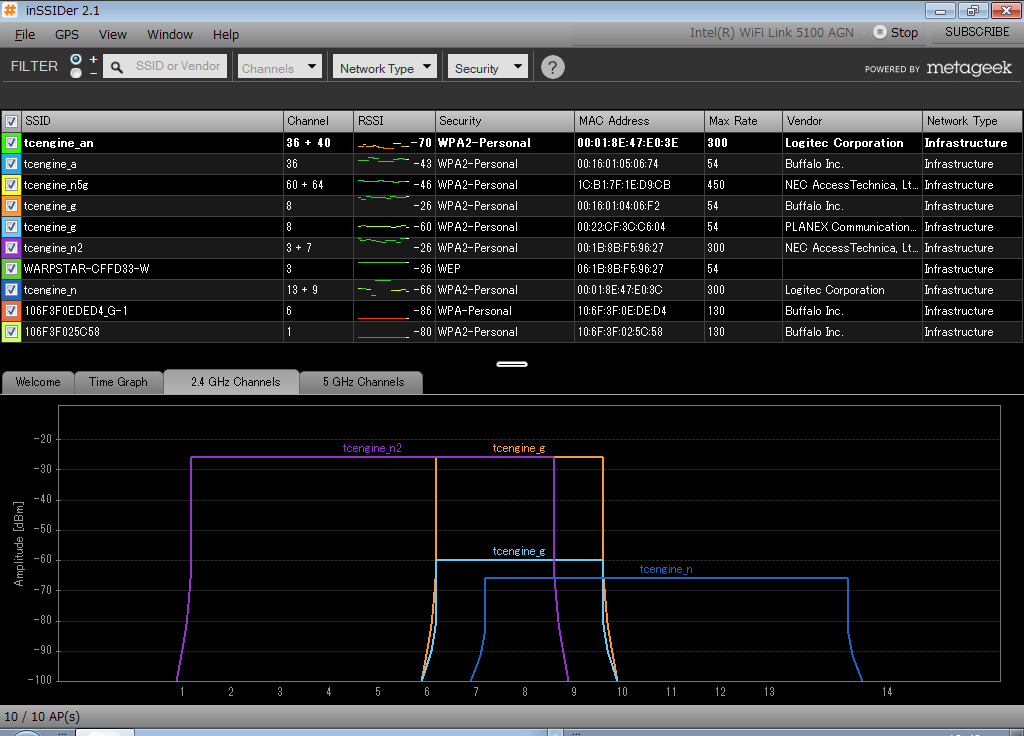
Task: Click the Intel(R) WiFi Link 5100 AGN adapter label
Action: (x=771, y=33)
